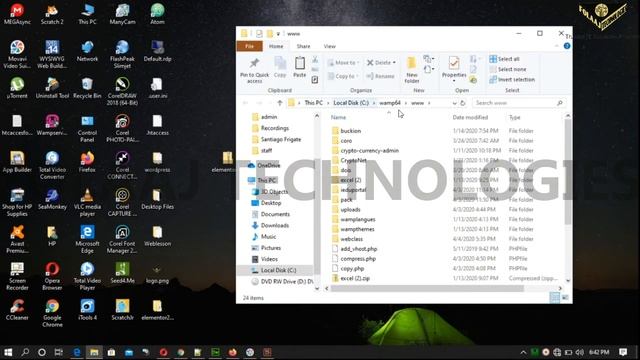Select OneDrive in navigation pane
640x360 pixels.
pos(269,165)
